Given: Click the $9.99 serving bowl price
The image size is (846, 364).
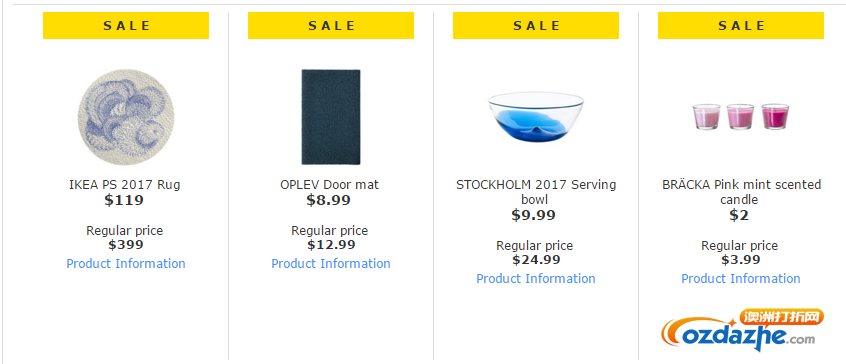Looking at the screenshot, I should point(534,216).
